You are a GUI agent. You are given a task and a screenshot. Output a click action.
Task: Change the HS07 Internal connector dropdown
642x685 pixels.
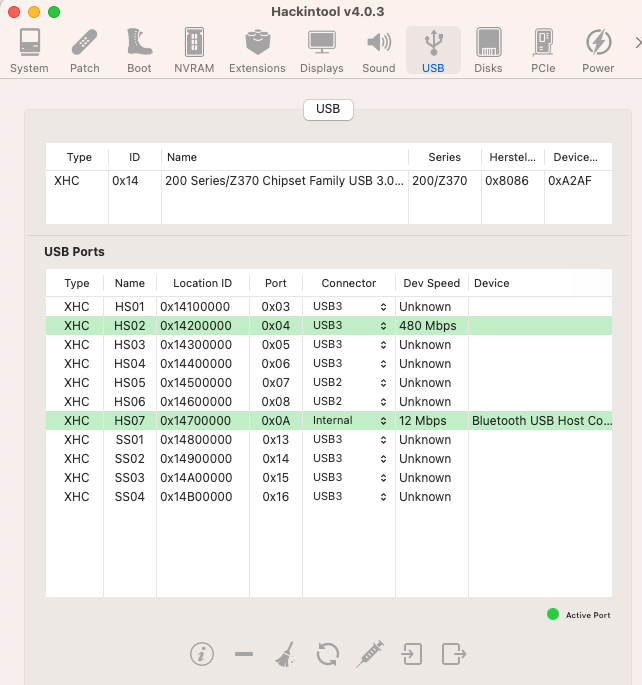pyautogui.click(x=349, y=421)
